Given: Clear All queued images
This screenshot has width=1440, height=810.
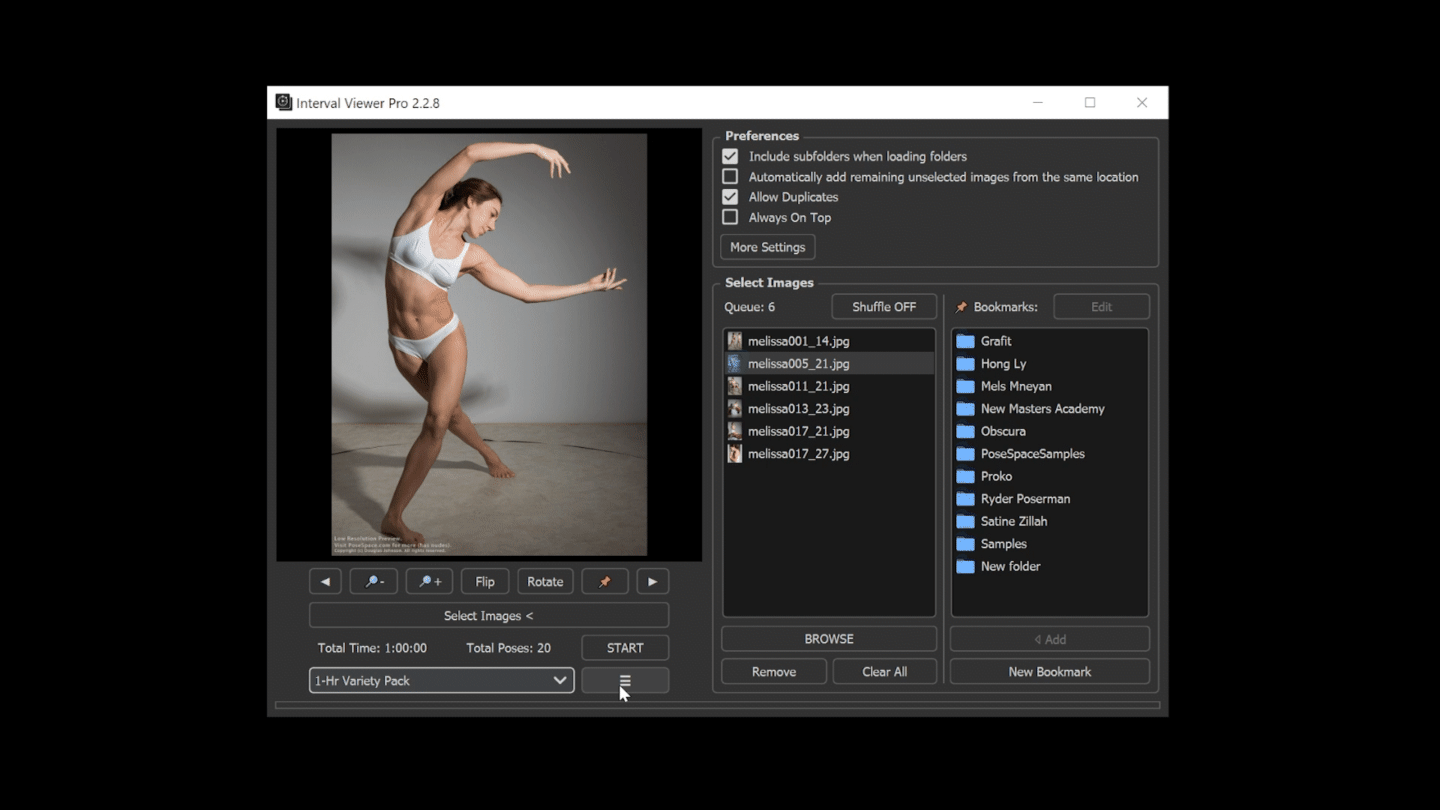Looking at the screenshot, I should coord(885,671).
